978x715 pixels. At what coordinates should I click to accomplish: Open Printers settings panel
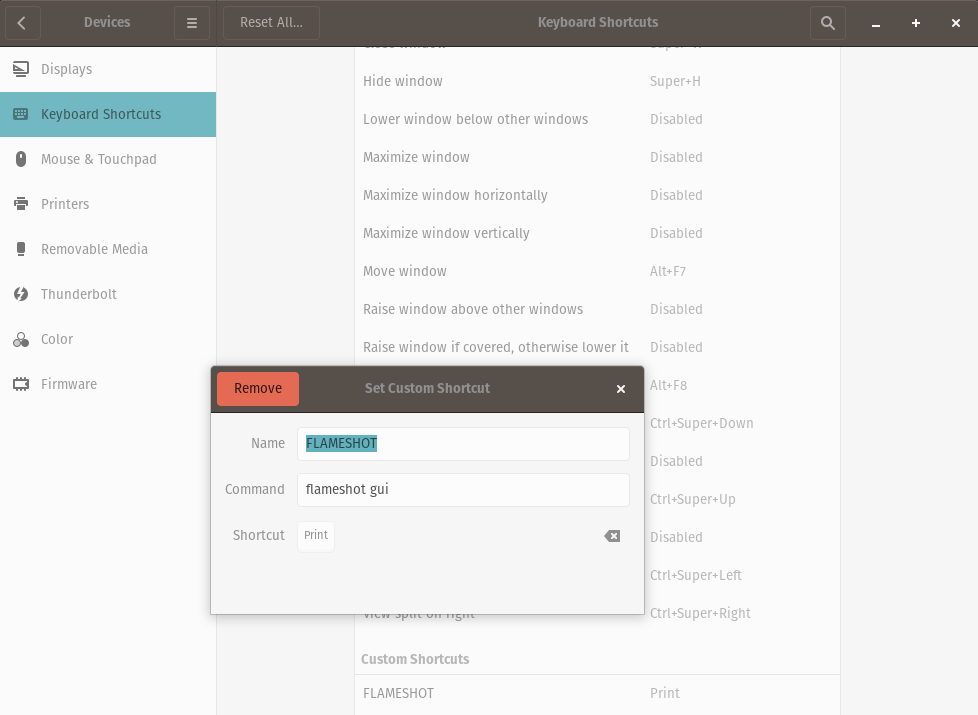pyautogui.click(x=108, y=204)
